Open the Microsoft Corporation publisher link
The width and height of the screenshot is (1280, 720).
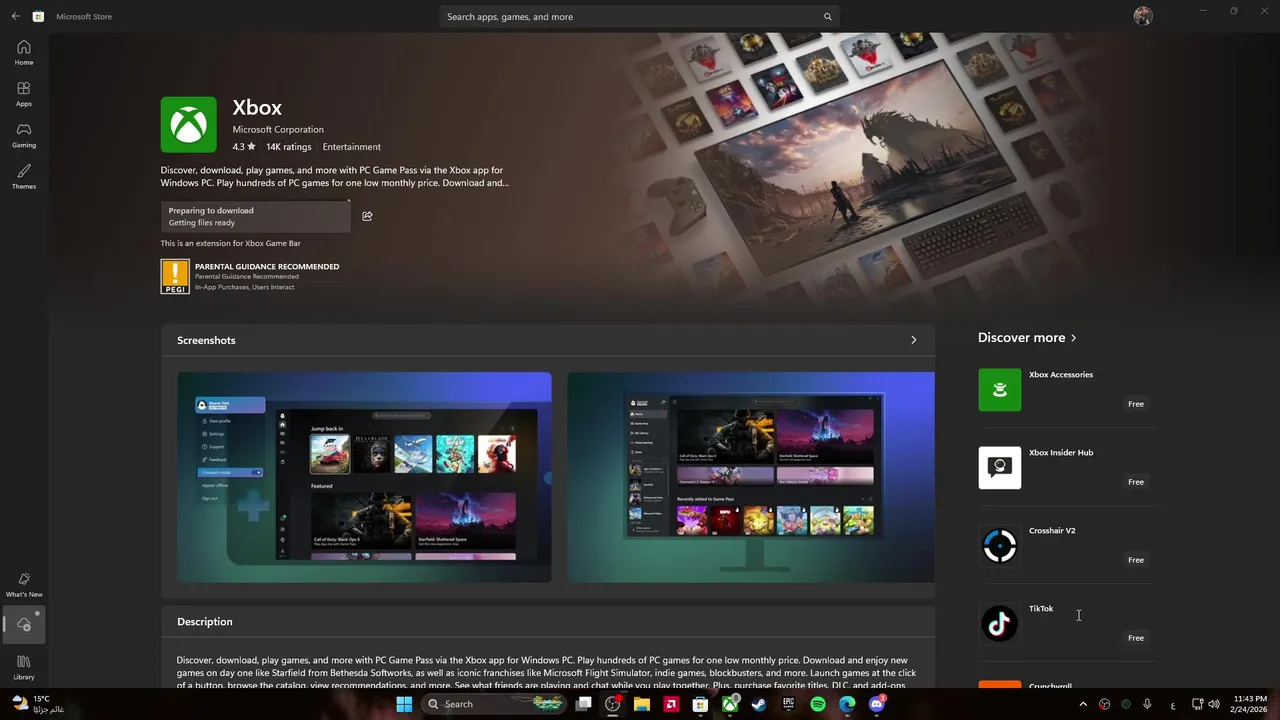278,130
